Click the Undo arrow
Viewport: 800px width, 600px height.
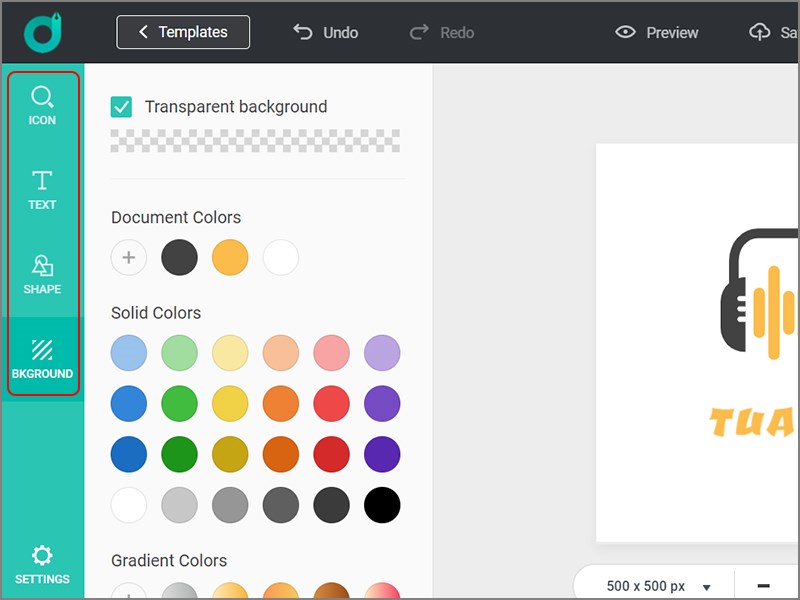[303, 32]
